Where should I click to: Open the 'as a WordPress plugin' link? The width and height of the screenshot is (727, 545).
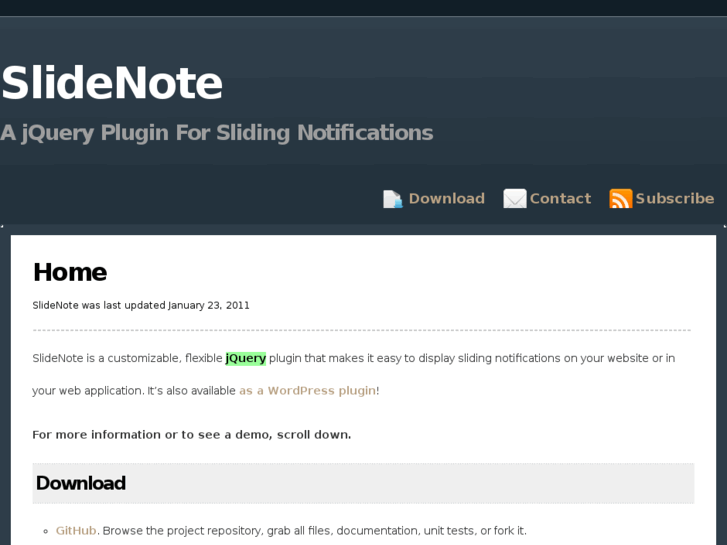[x=307, y=391]
